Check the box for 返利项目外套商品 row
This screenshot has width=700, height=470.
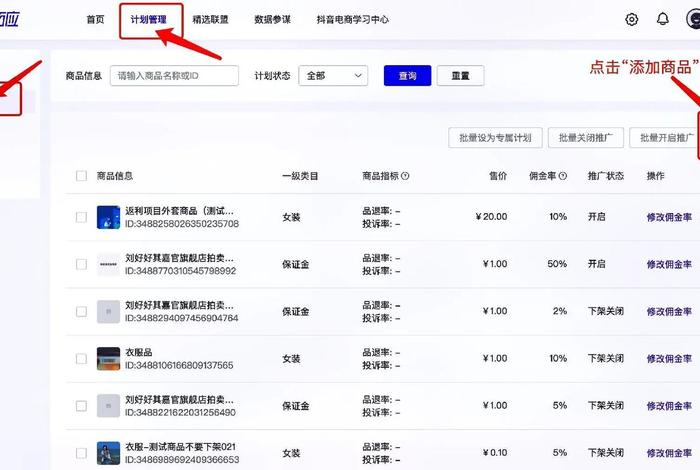pos(81,217)
